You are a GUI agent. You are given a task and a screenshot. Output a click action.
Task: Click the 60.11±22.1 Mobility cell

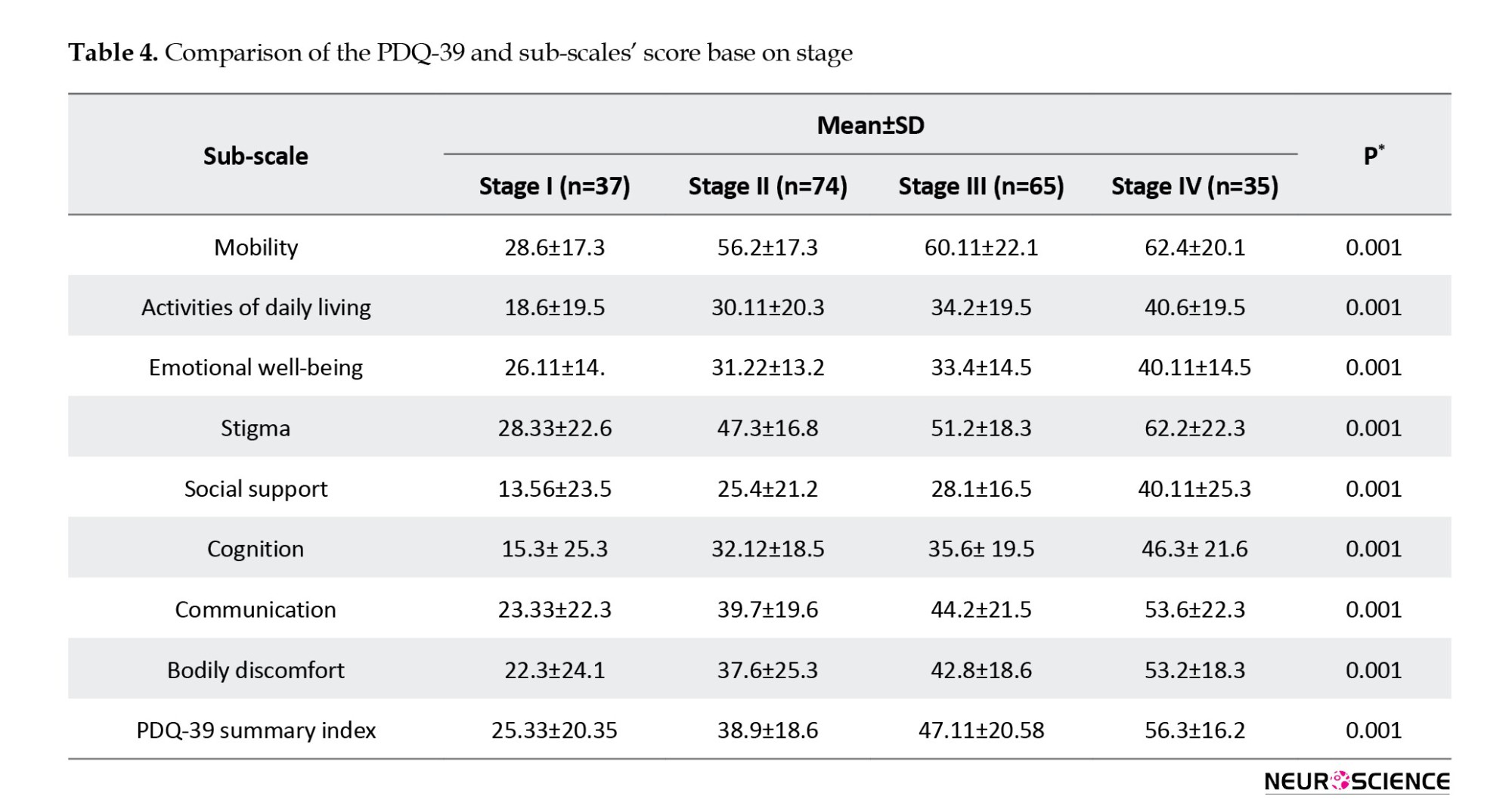981,247
